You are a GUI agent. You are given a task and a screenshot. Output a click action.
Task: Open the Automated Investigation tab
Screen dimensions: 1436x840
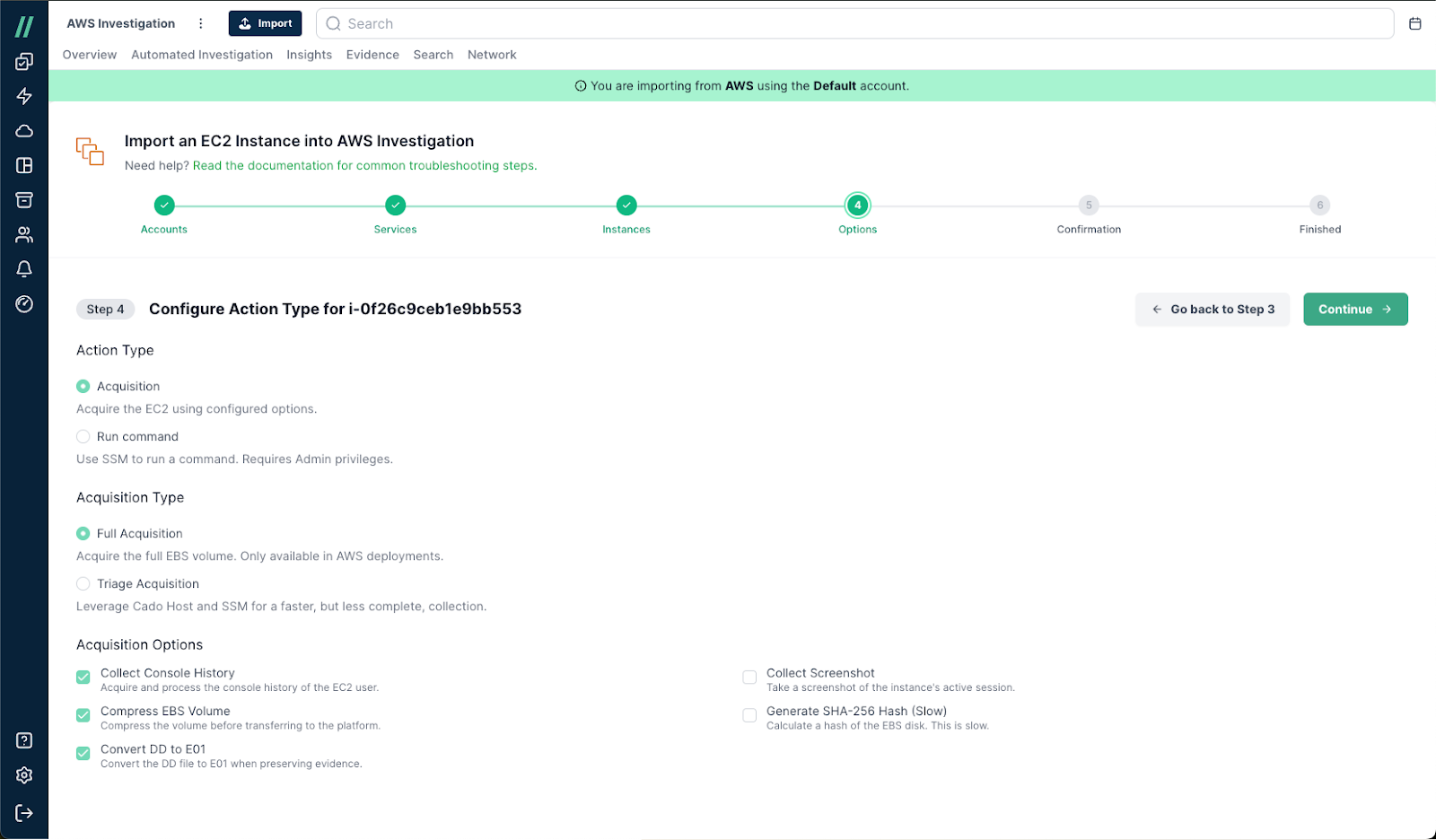(x=202, y=55)
